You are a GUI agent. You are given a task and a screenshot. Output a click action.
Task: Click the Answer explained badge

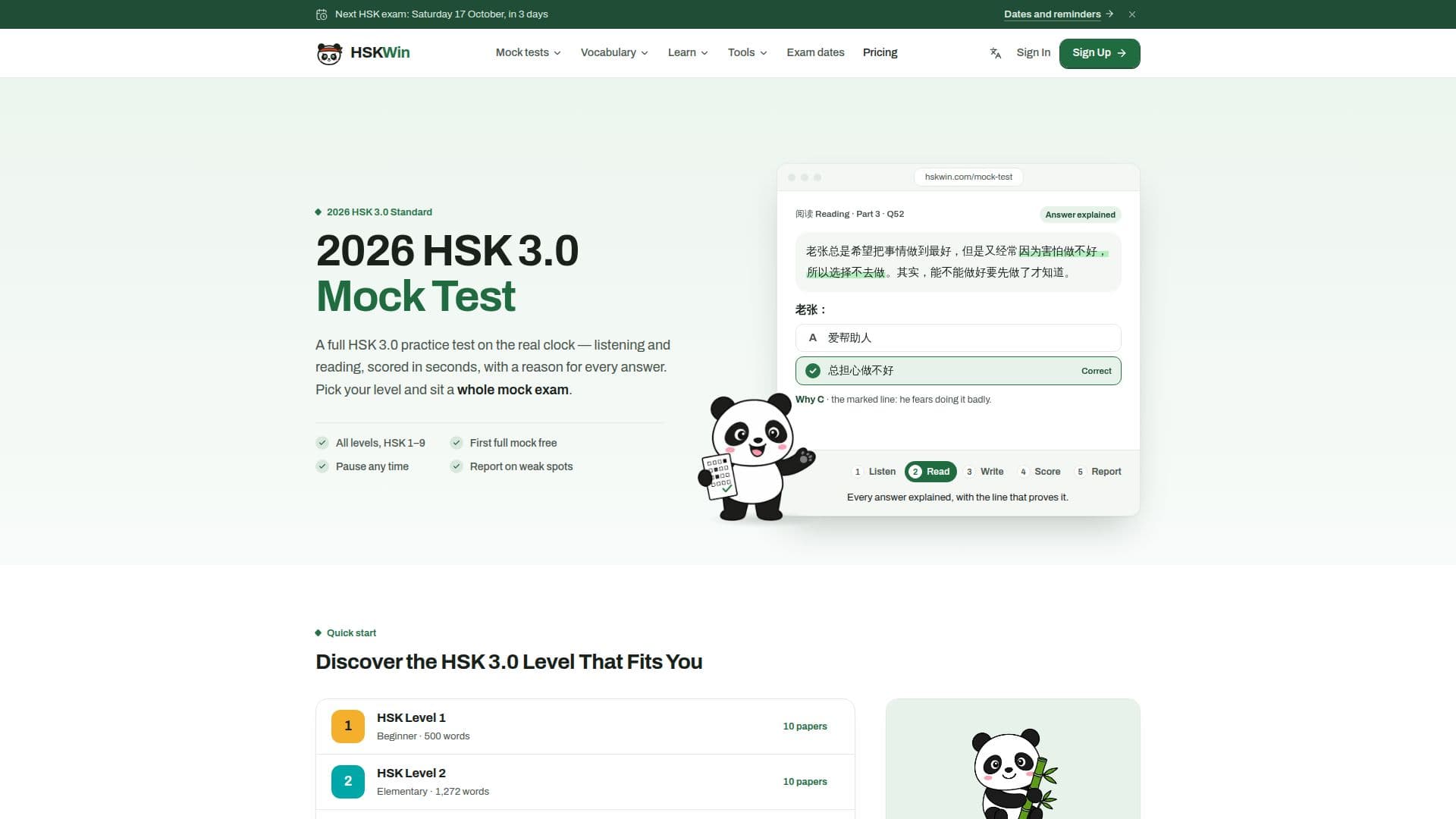click(1080, 215)
